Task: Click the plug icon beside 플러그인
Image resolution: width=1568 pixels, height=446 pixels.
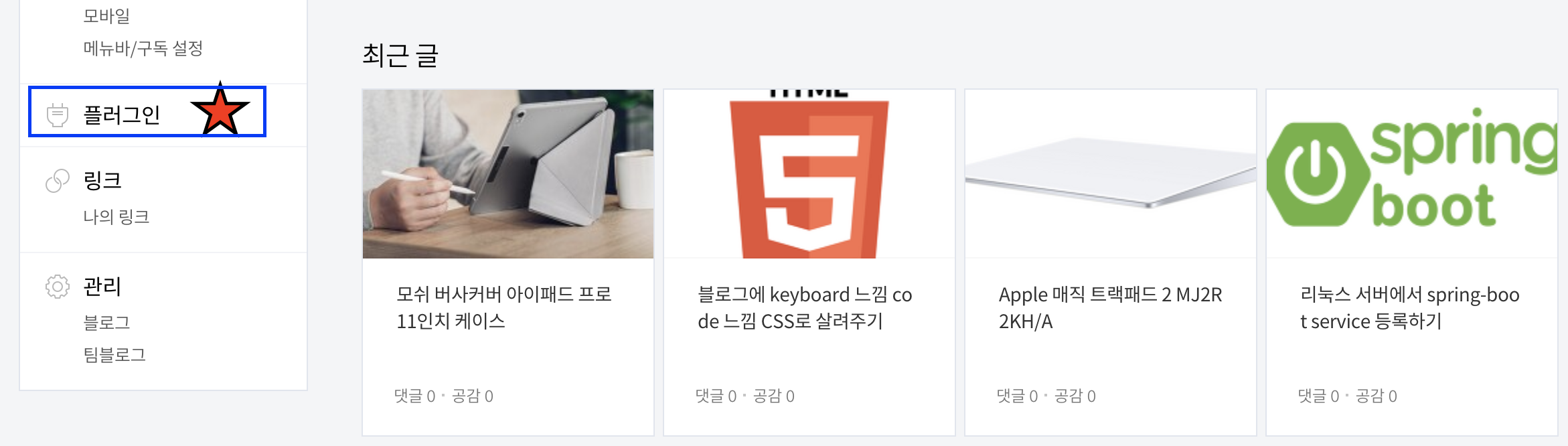Action: [58, 115]
